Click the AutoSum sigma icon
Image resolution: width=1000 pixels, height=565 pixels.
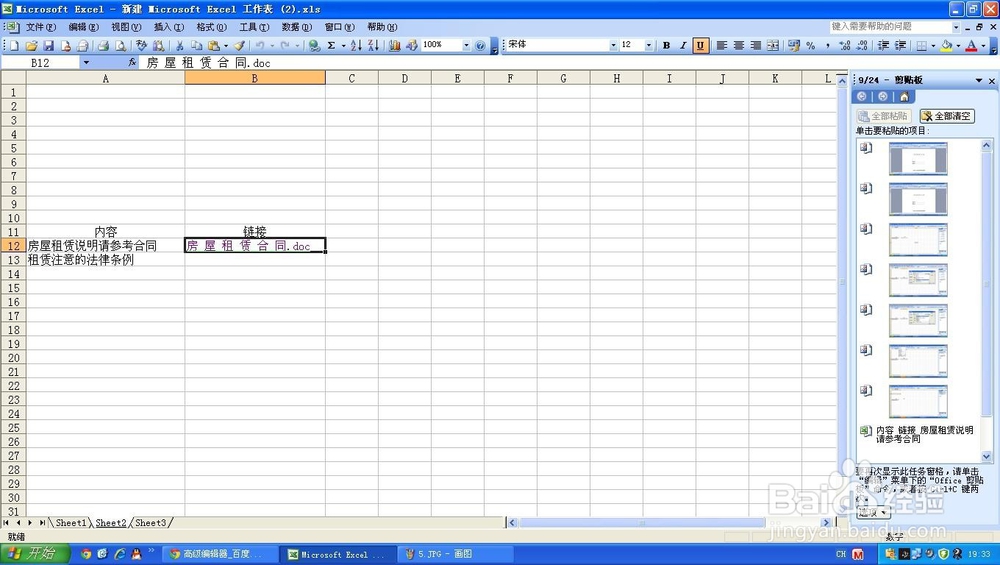tap(331, 45)
